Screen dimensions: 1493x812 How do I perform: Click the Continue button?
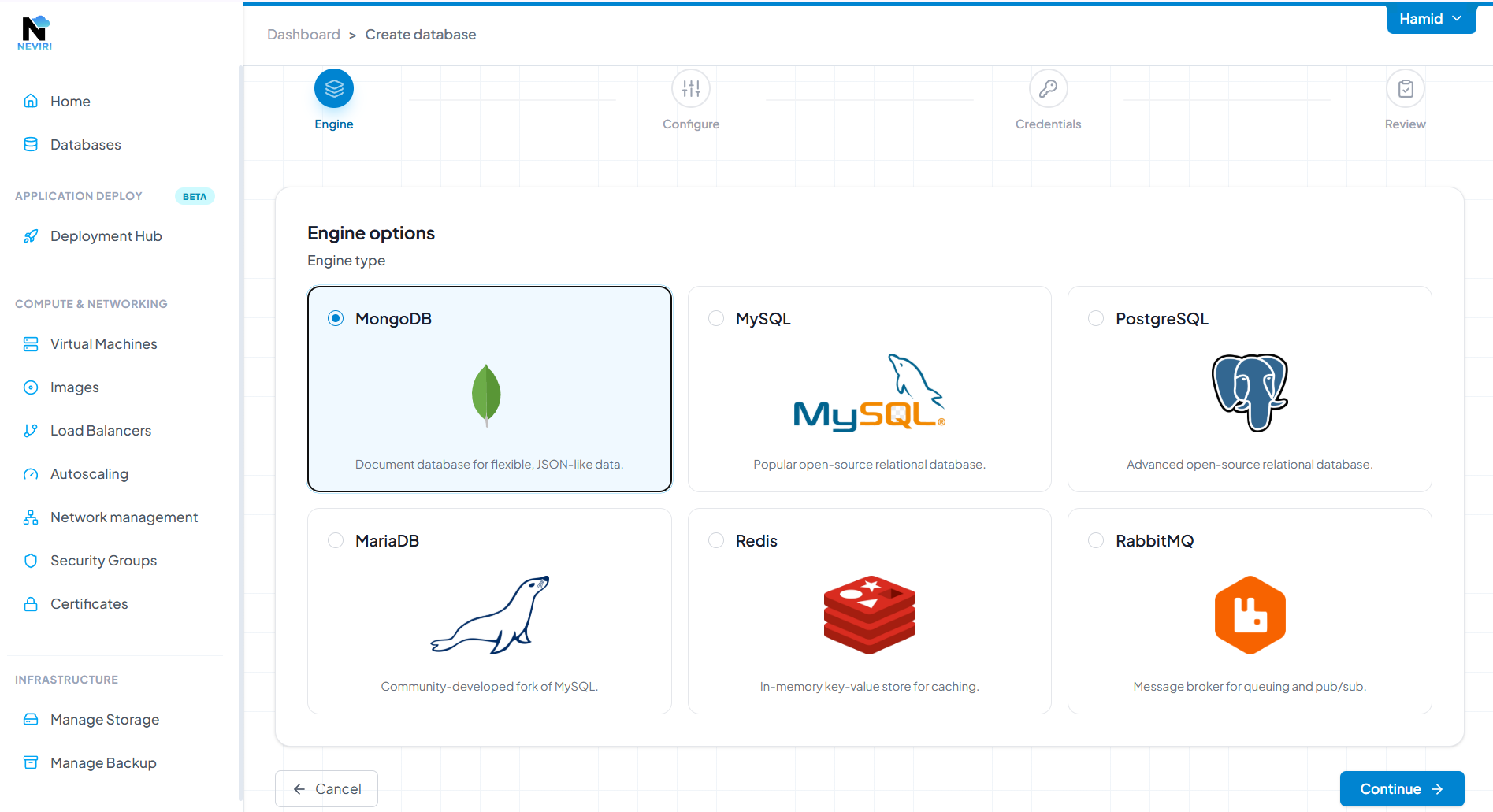(1402, 788)
